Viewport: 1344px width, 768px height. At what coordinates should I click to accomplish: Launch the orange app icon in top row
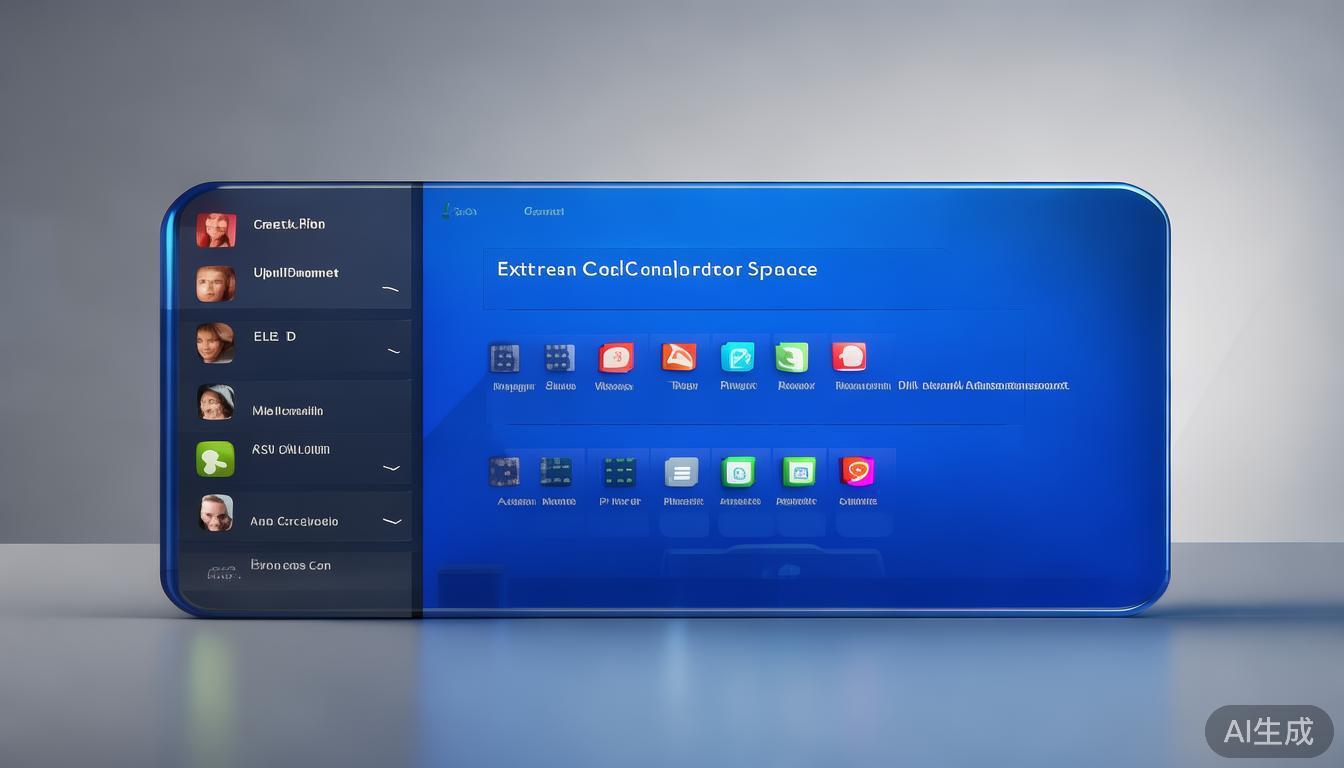679,357
